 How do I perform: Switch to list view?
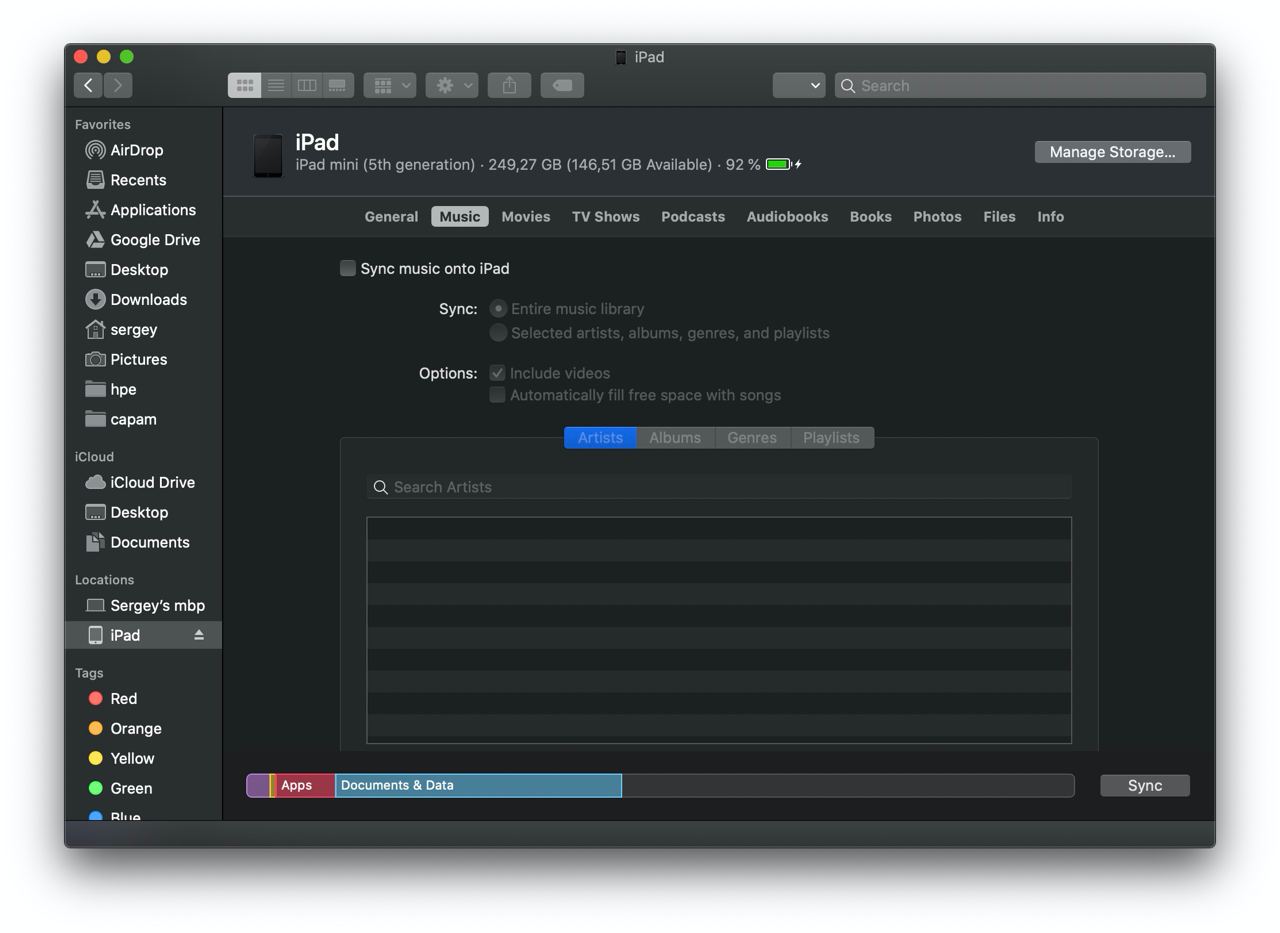276,85
